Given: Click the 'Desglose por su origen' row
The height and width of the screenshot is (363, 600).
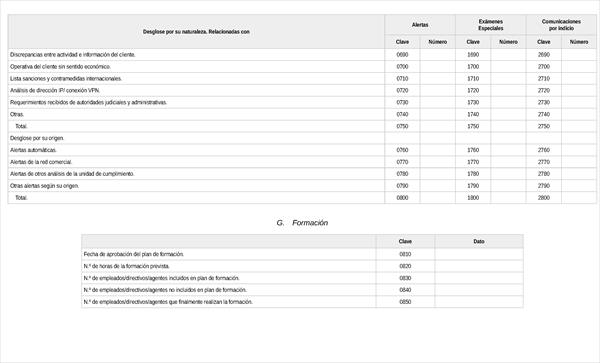Looking at the screenshot, I should pyautogui.click(x=302, y=138).
